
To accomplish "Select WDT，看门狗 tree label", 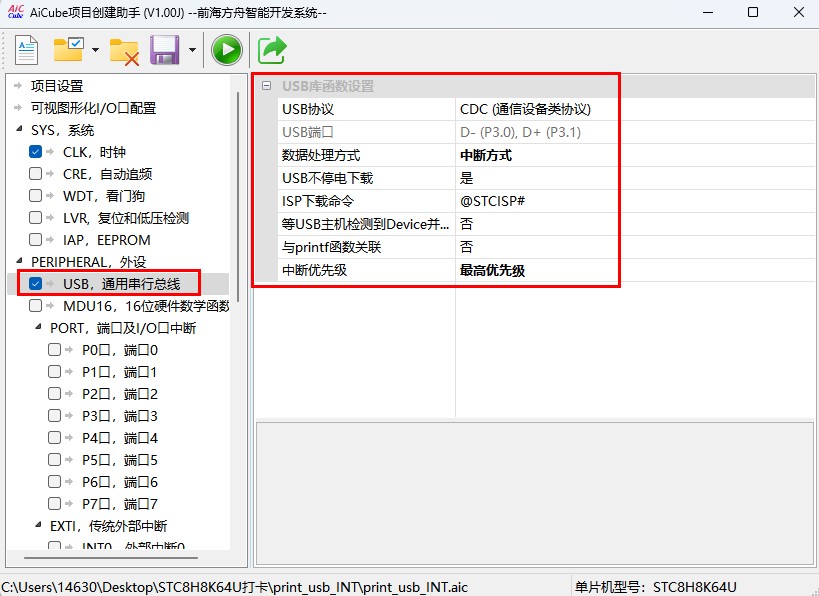I will (104, 196).
